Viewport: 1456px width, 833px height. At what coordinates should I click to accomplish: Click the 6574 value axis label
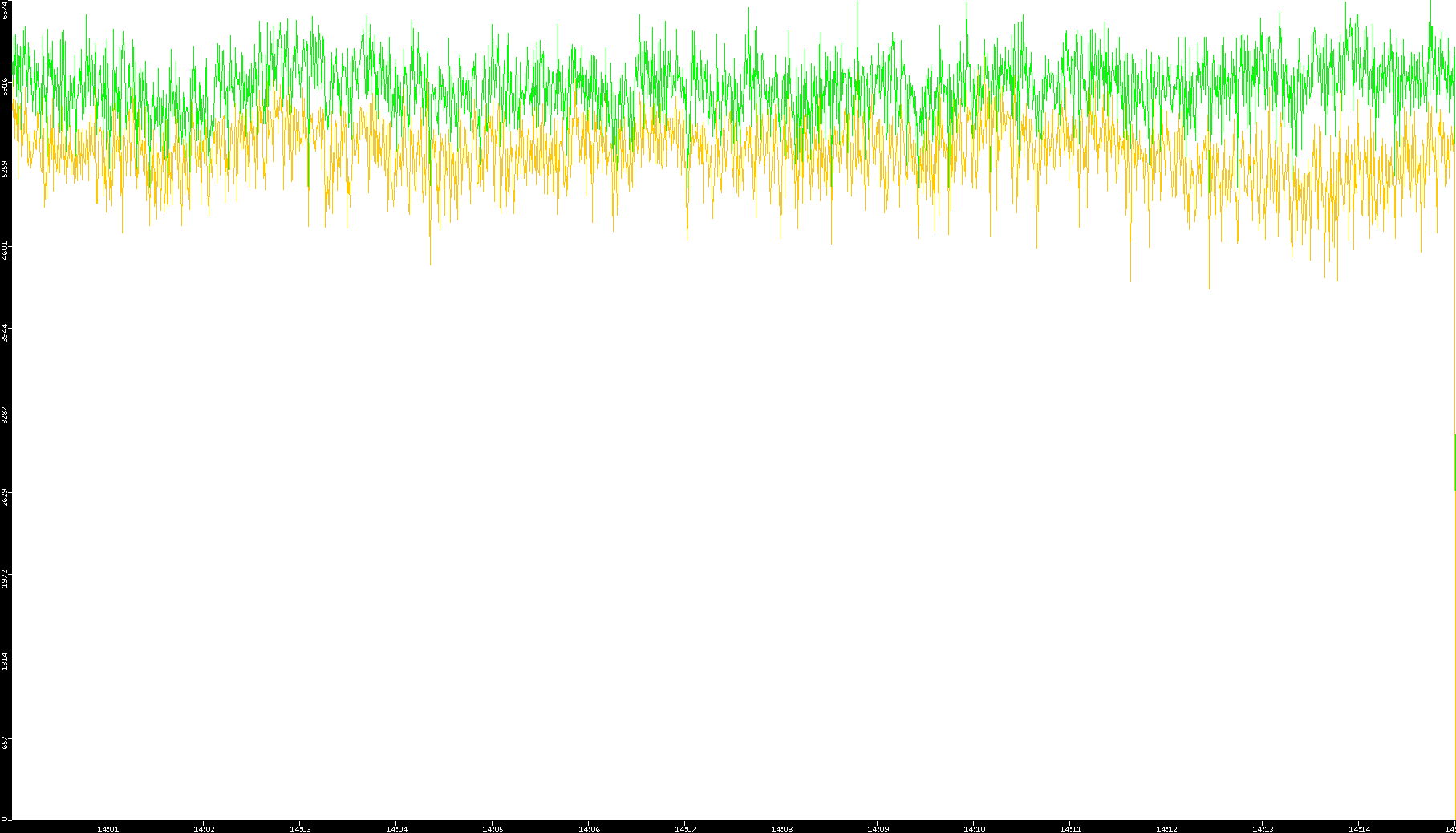click(6, 10)
